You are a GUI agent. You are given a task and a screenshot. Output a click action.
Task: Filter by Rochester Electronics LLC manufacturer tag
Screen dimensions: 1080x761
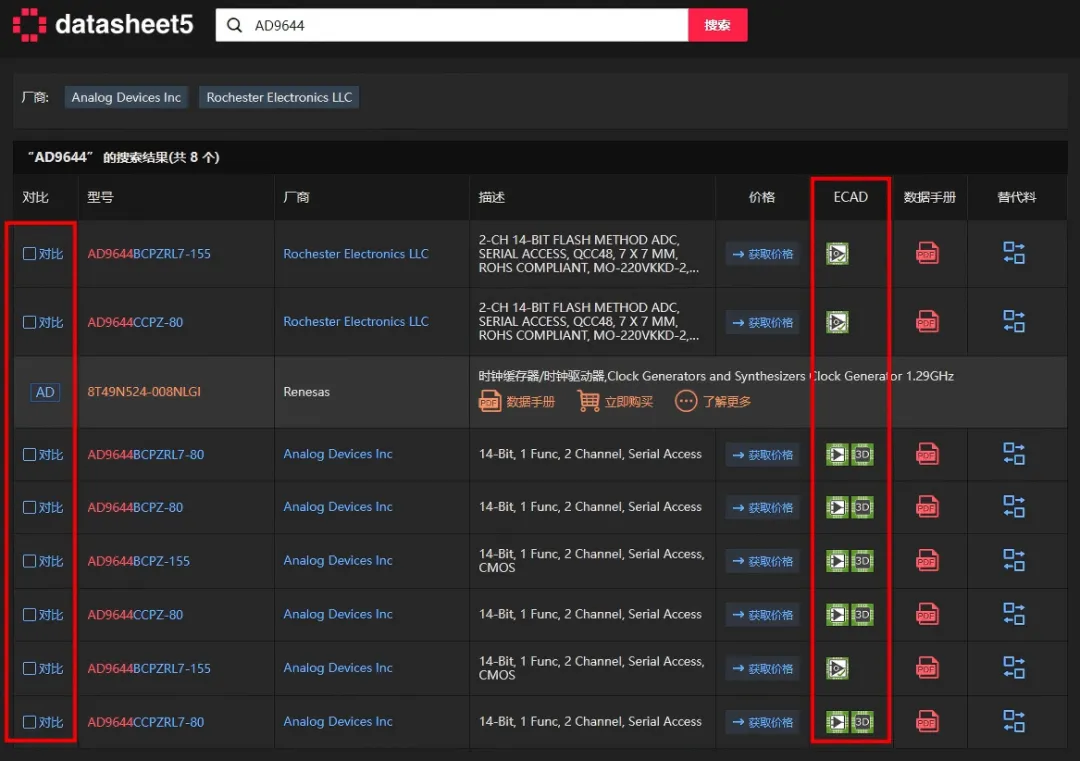(x=279, y=98)
